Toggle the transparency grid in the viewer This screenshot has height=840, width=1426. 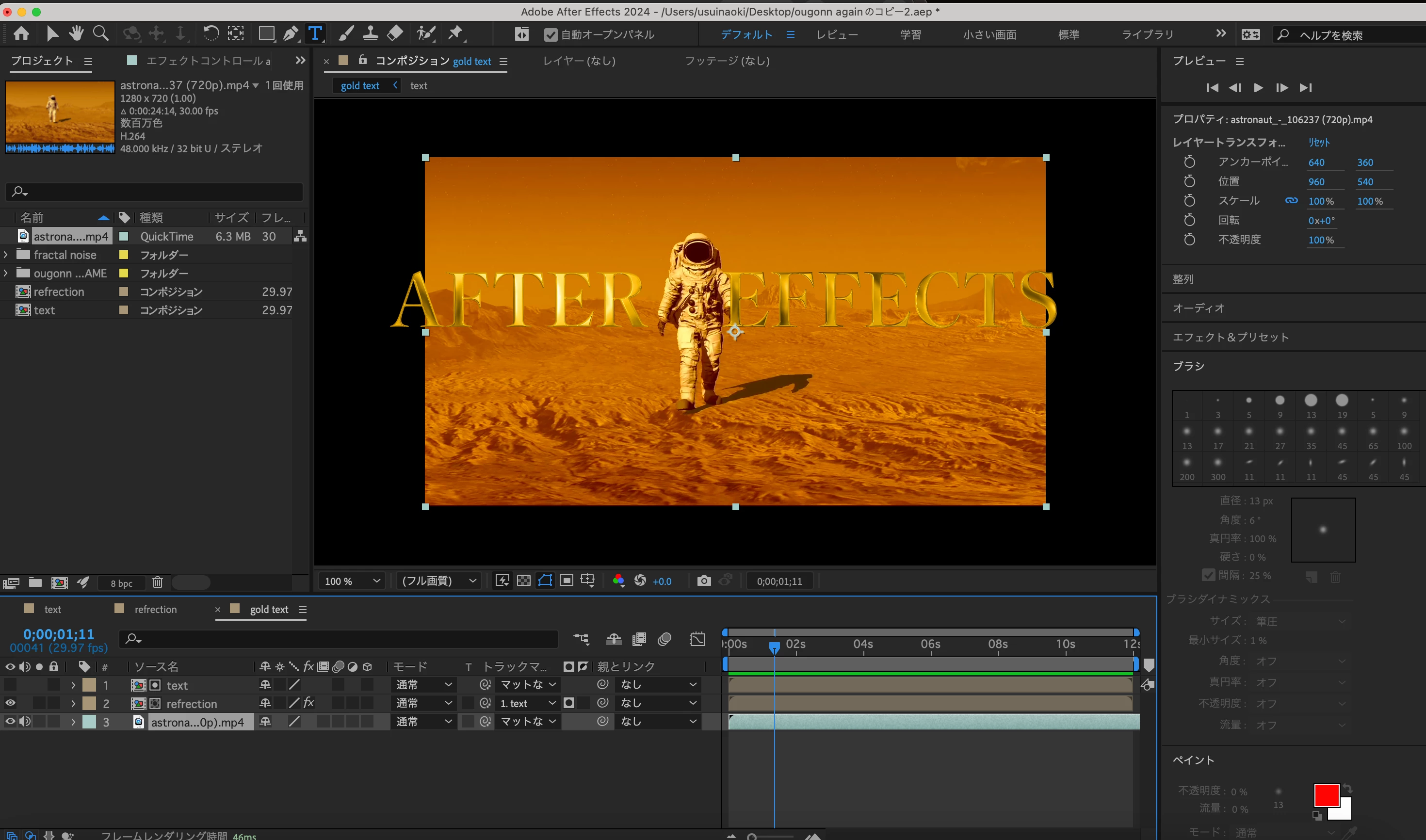pos(524,581)
